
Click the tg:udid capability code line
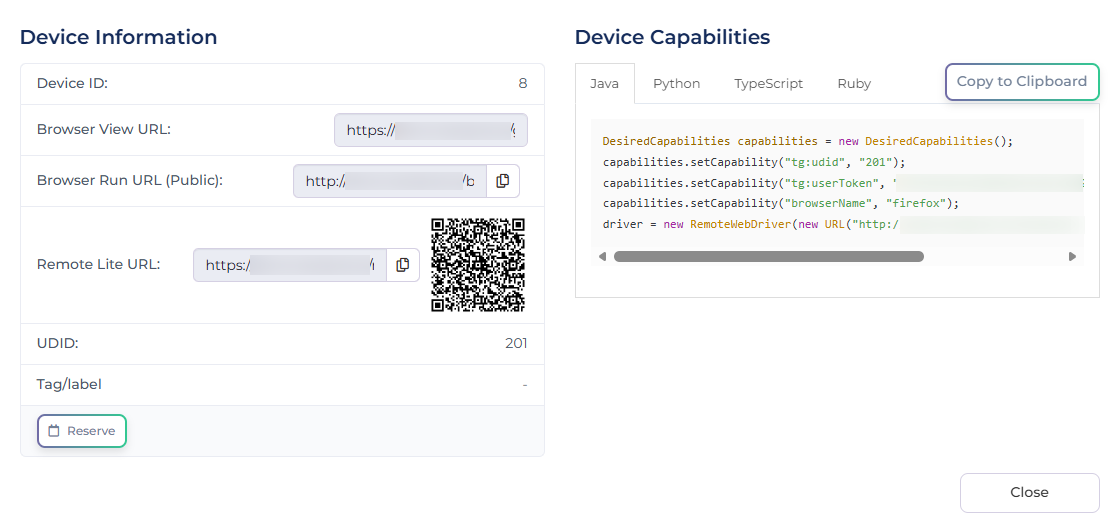(x=753, y=162)
